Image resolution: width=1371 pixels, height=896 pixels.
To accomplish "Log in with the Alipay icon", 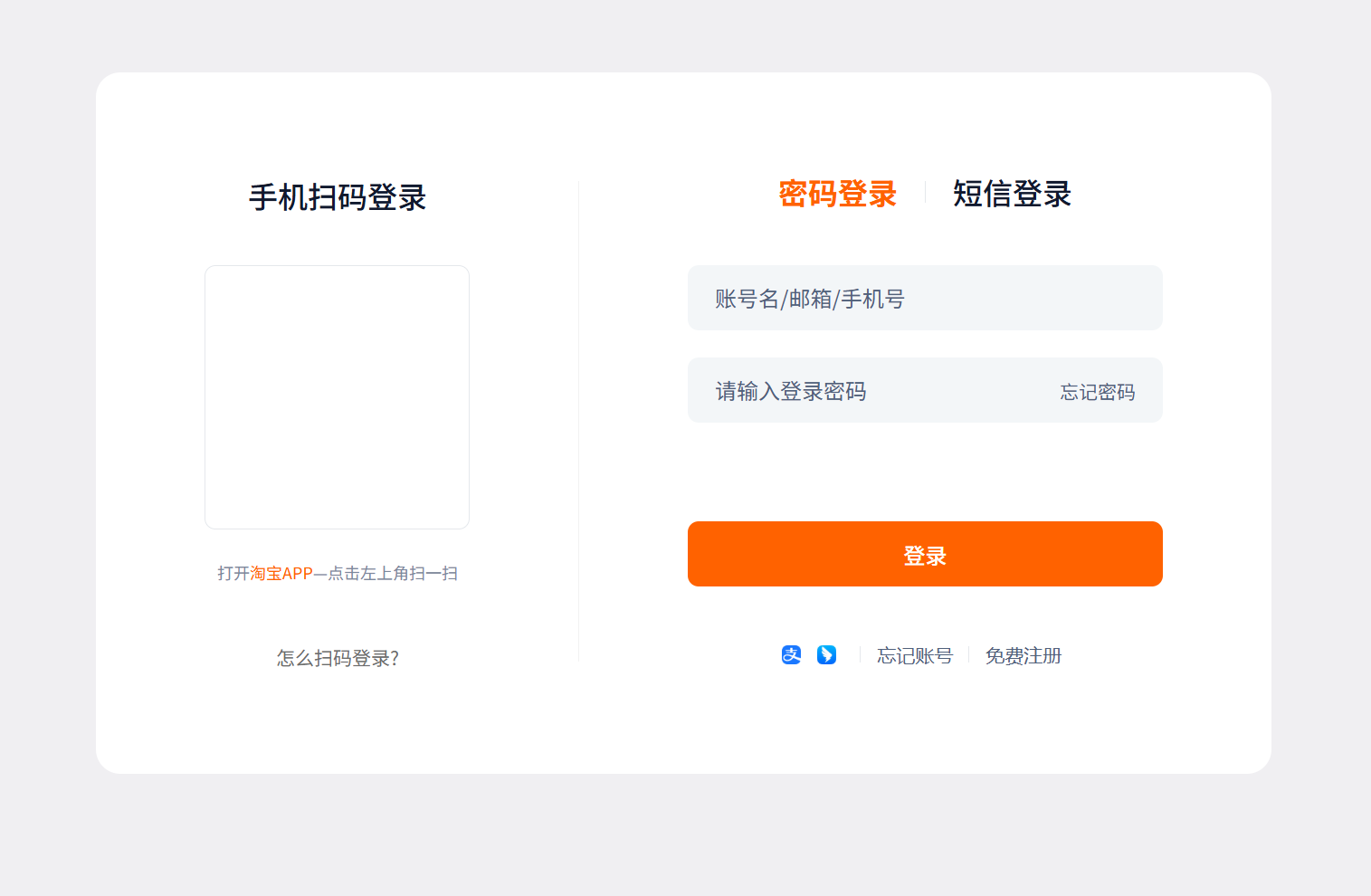I will click(791, 654).
